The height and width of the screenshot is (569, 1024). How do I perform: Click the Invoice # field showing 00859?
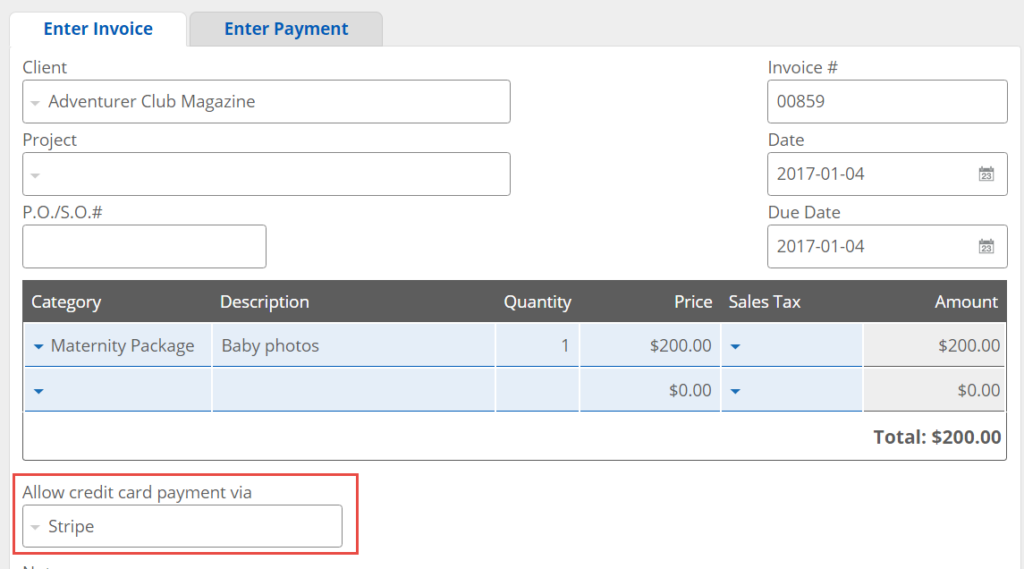click(886, 102)
